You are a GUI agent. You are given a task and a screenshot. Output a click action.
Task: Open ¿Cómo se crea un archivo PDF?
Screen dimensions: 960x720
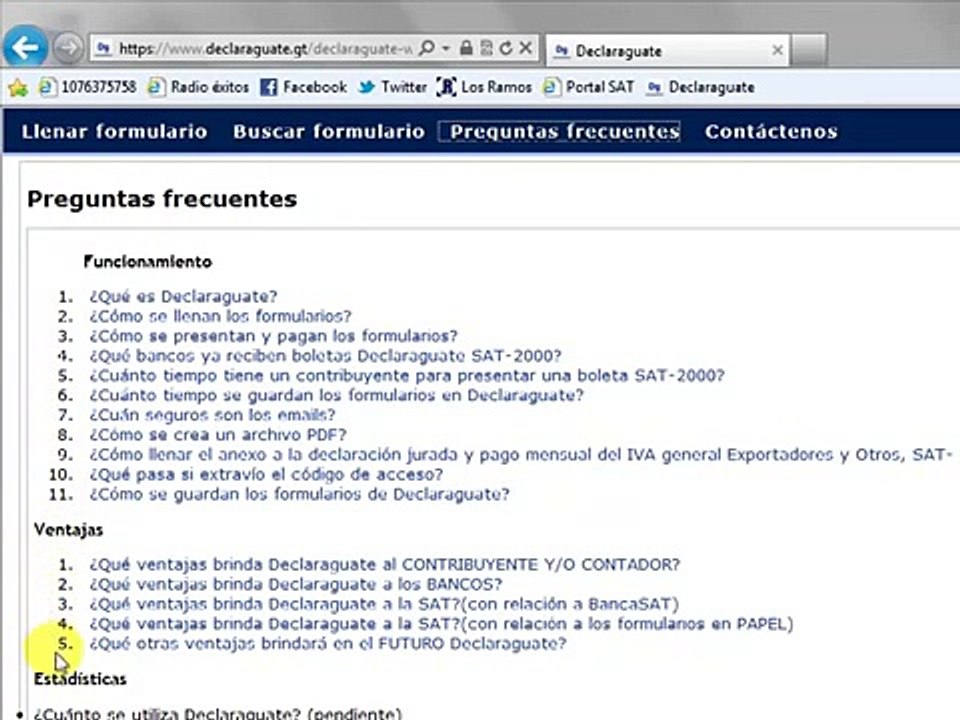click(218, 434)
